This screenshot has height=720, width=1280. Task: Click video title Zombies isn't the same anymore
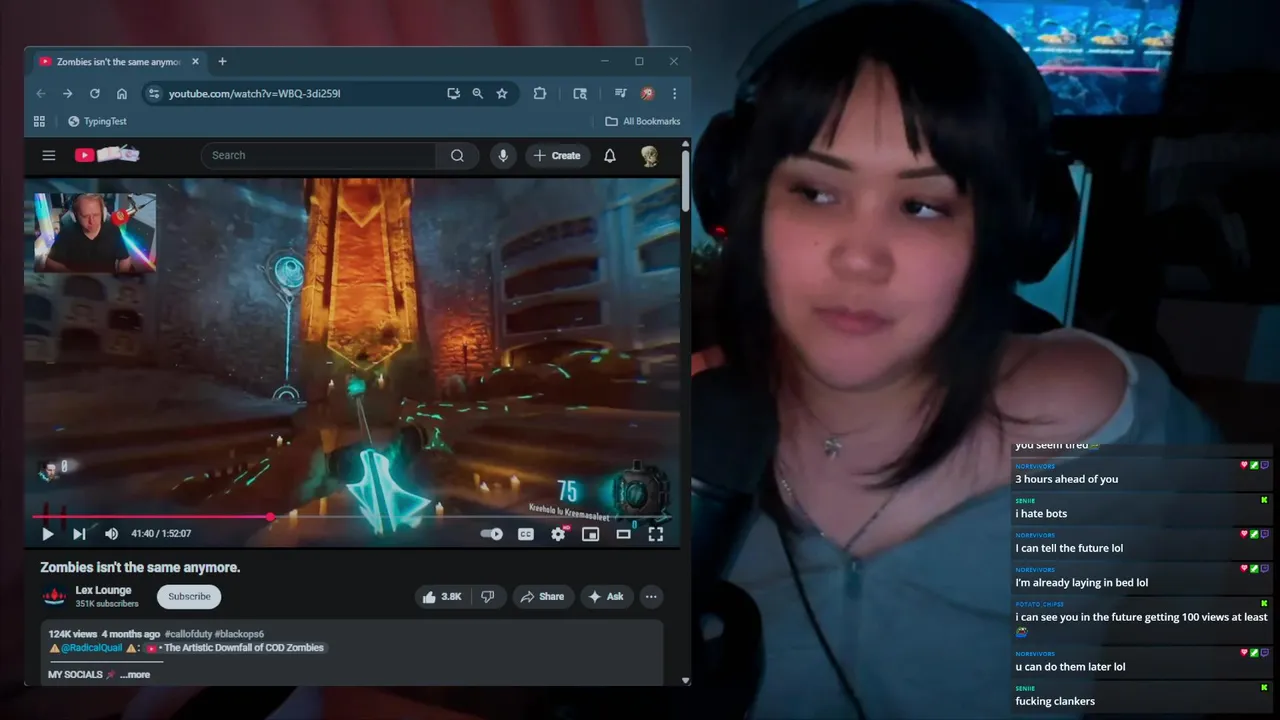(140, 567)
